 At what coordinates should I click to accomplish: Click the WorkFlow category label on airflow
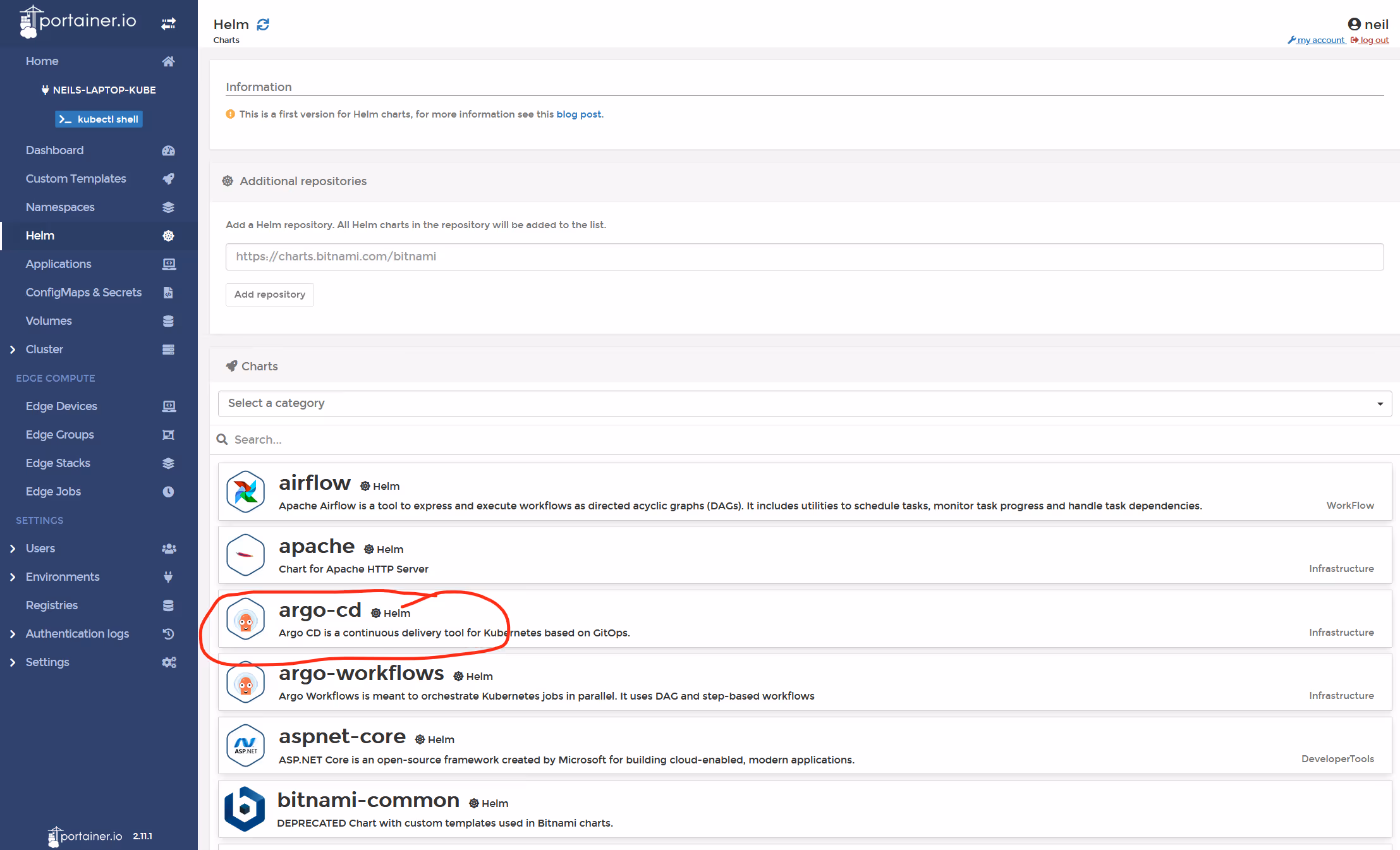pos(1350,506)
